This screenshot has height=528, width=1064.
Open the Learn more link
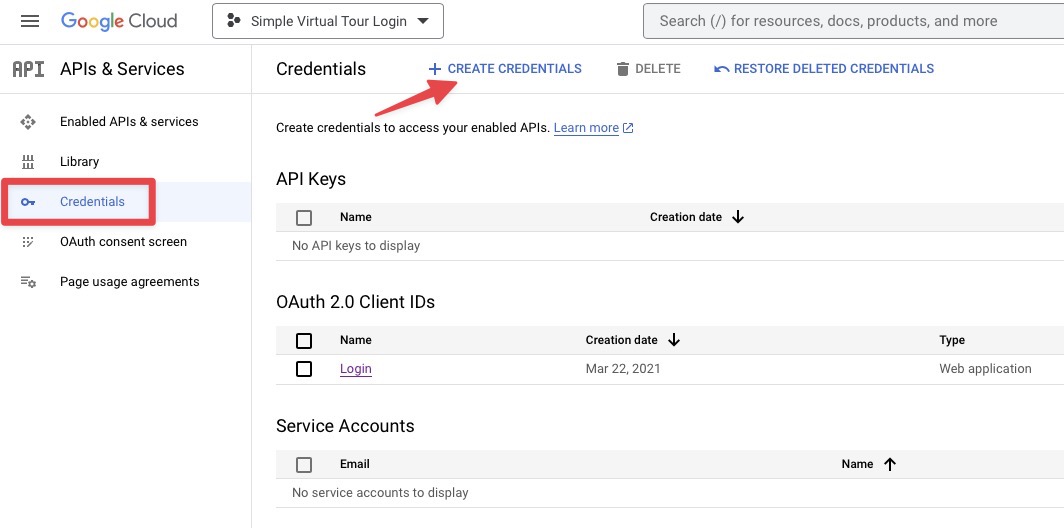point(586,128)
